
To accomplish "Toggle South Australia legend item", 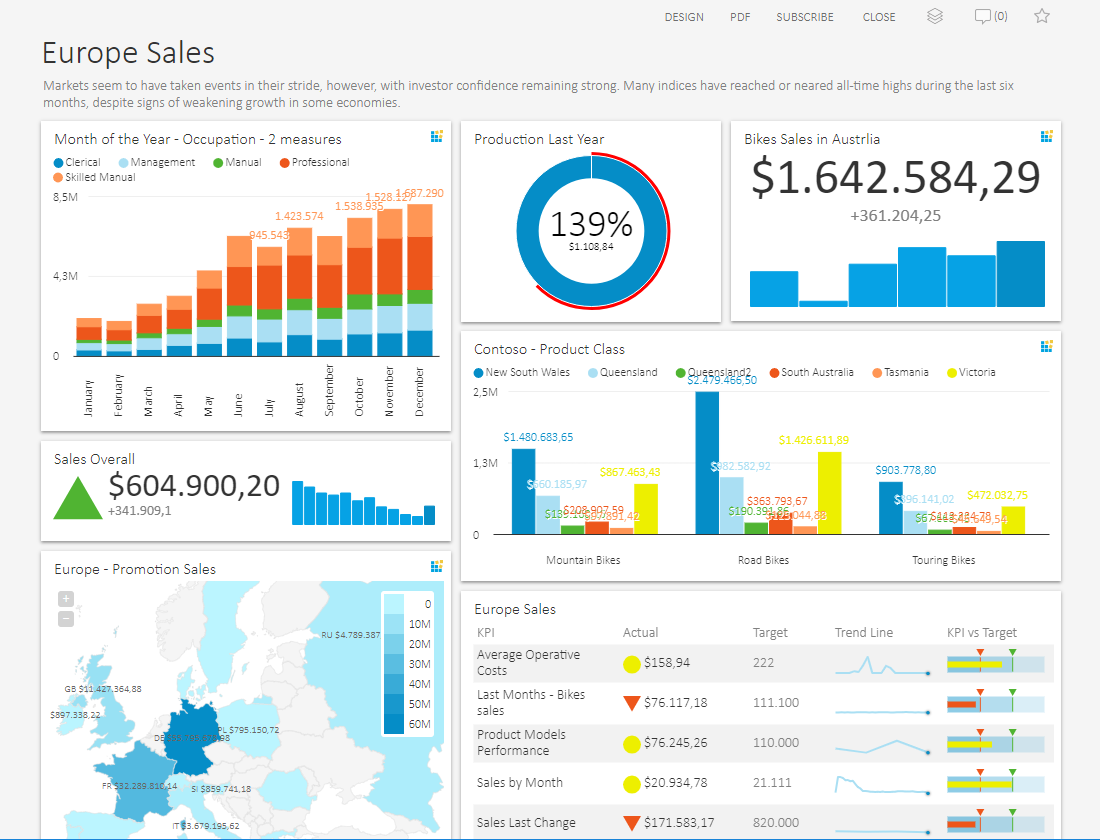I will [x=812, y=372].
